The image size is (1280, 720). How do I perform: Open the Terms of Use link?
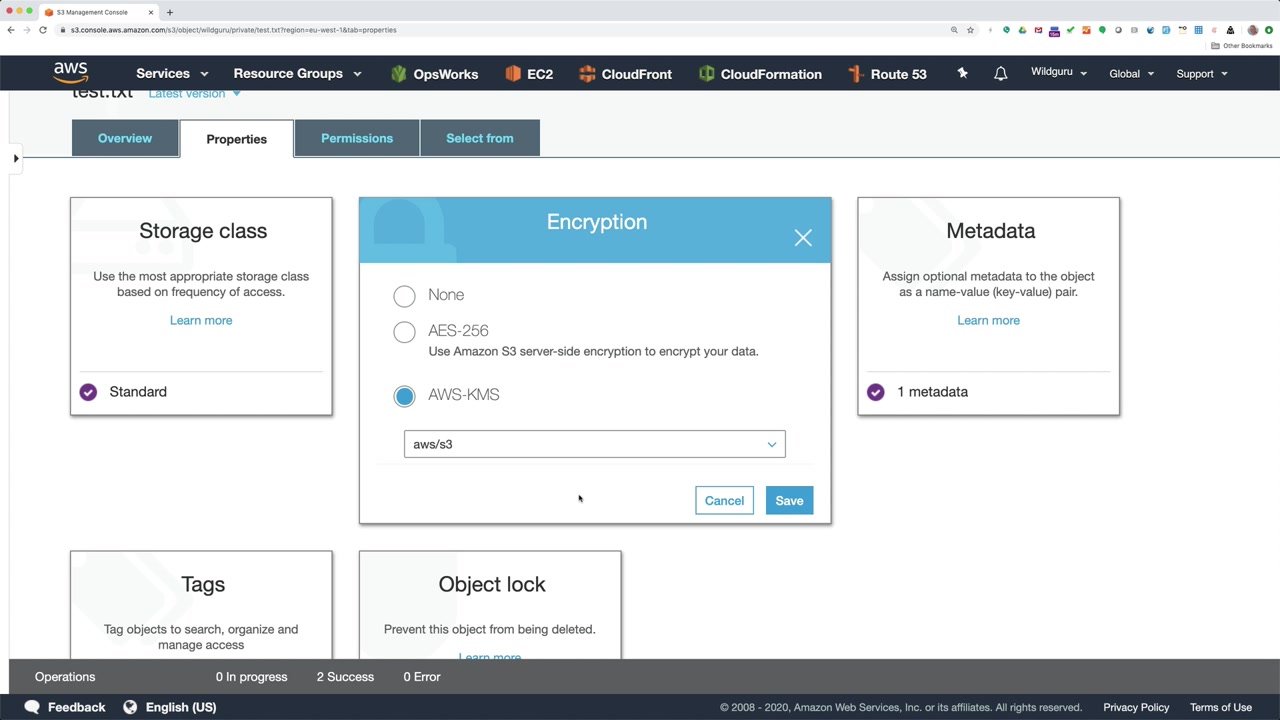1221,707
